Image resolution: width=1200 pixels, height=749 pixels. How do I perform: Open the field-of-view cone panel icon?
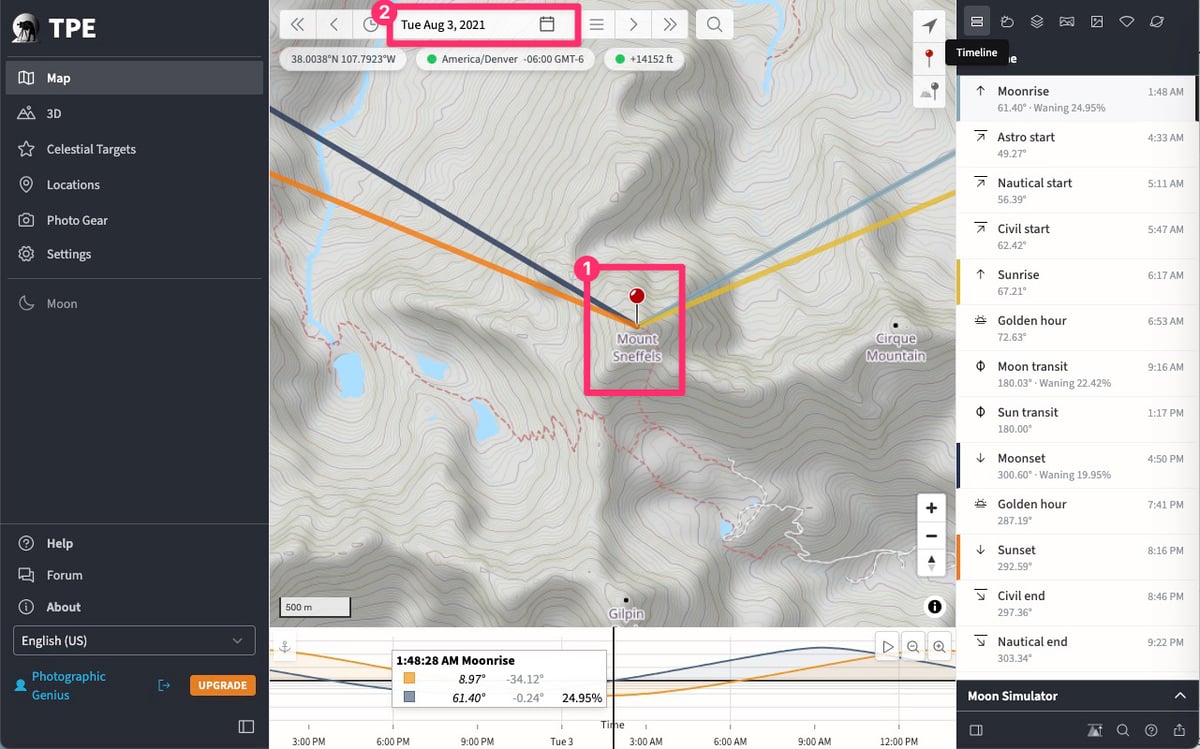[1127, 21]
